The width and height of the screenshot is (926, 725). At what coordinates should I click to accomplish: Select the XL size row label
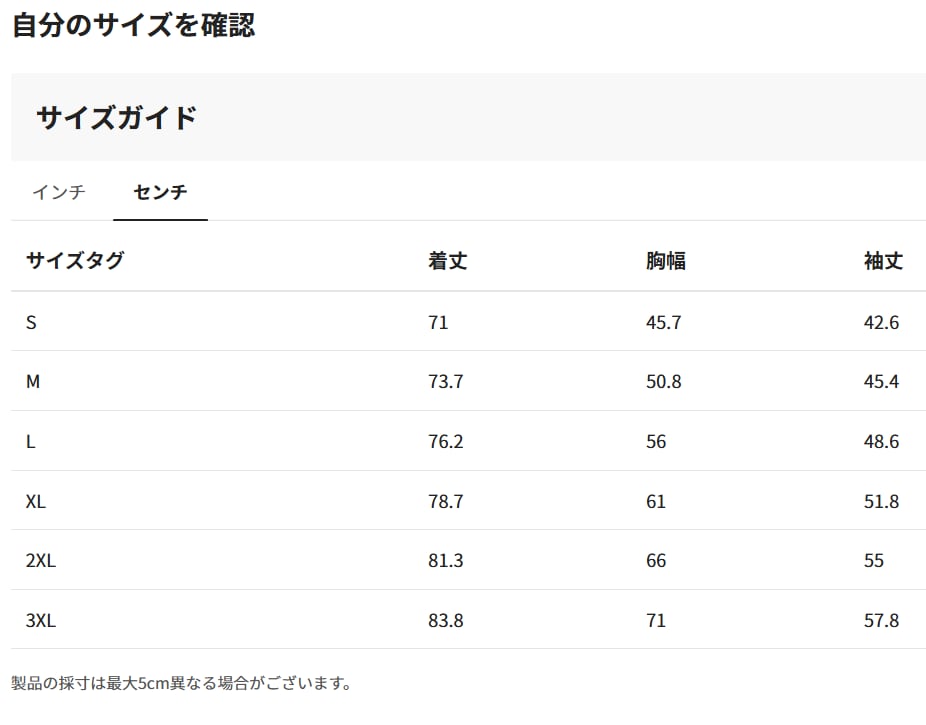(36, 501)
